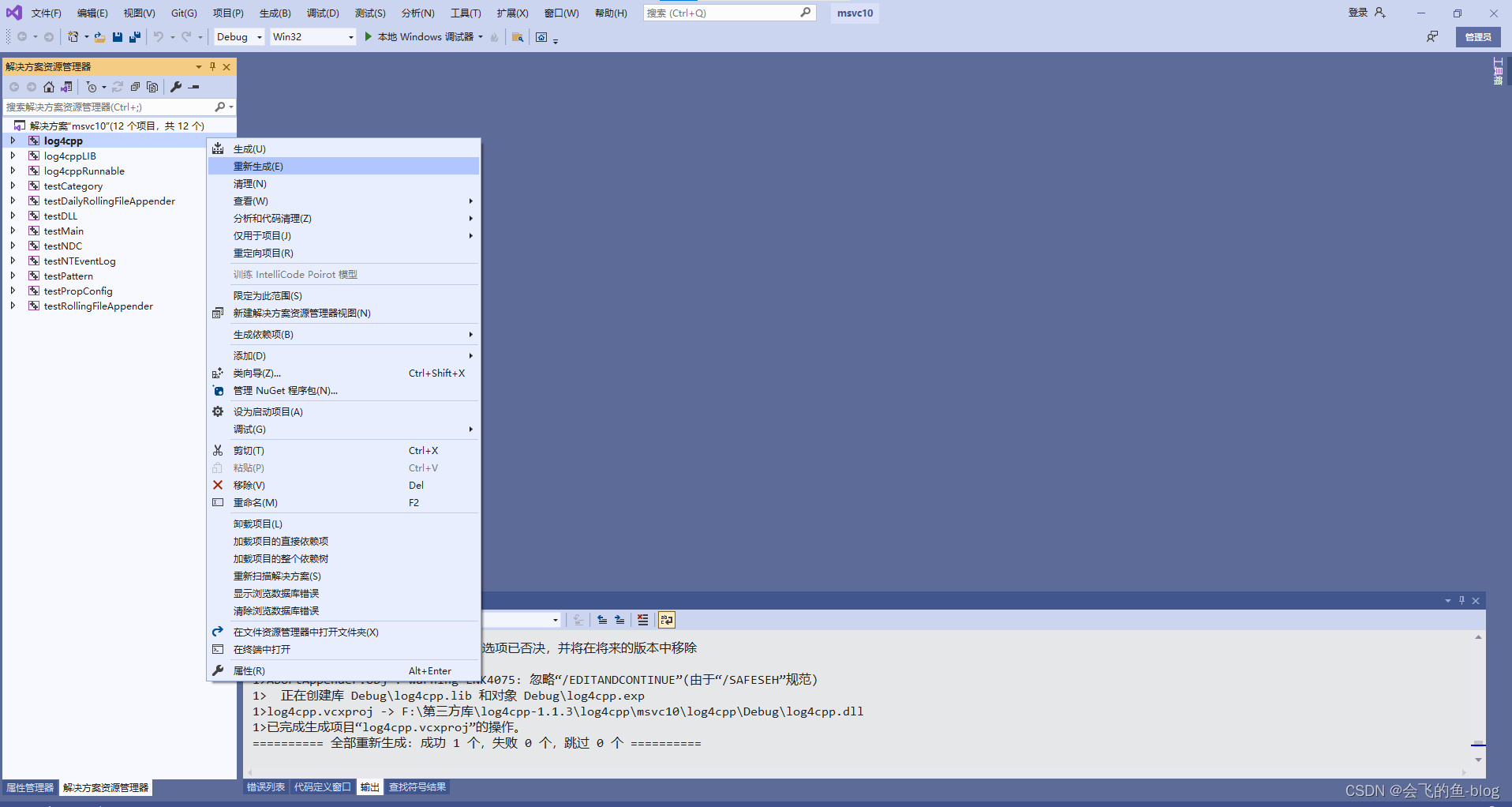The width and height of the screenshot is (1512, 807).
Task: Choose Set as Startup Project (设为启动项目)
Action: point(343,411)
